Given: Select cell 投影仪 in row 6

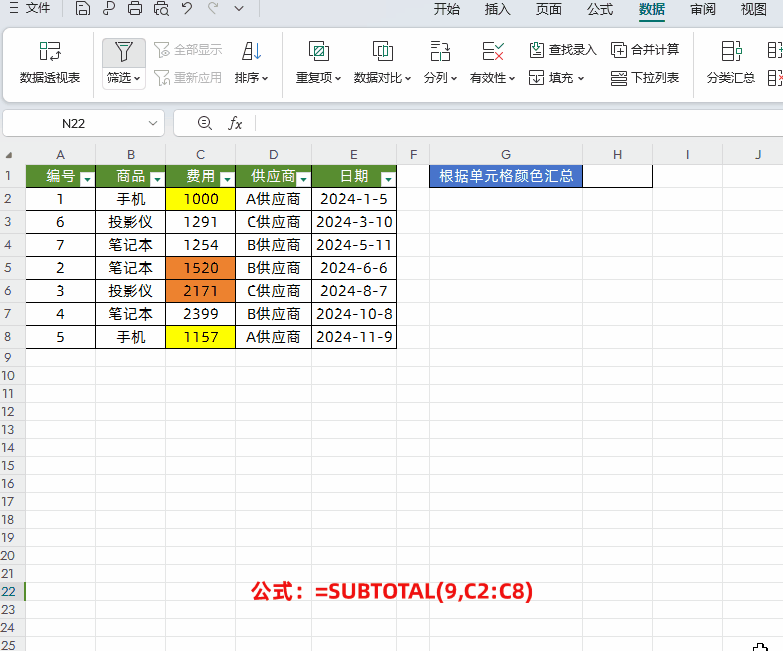Looking at the screenshot, I should coord(130,291).
